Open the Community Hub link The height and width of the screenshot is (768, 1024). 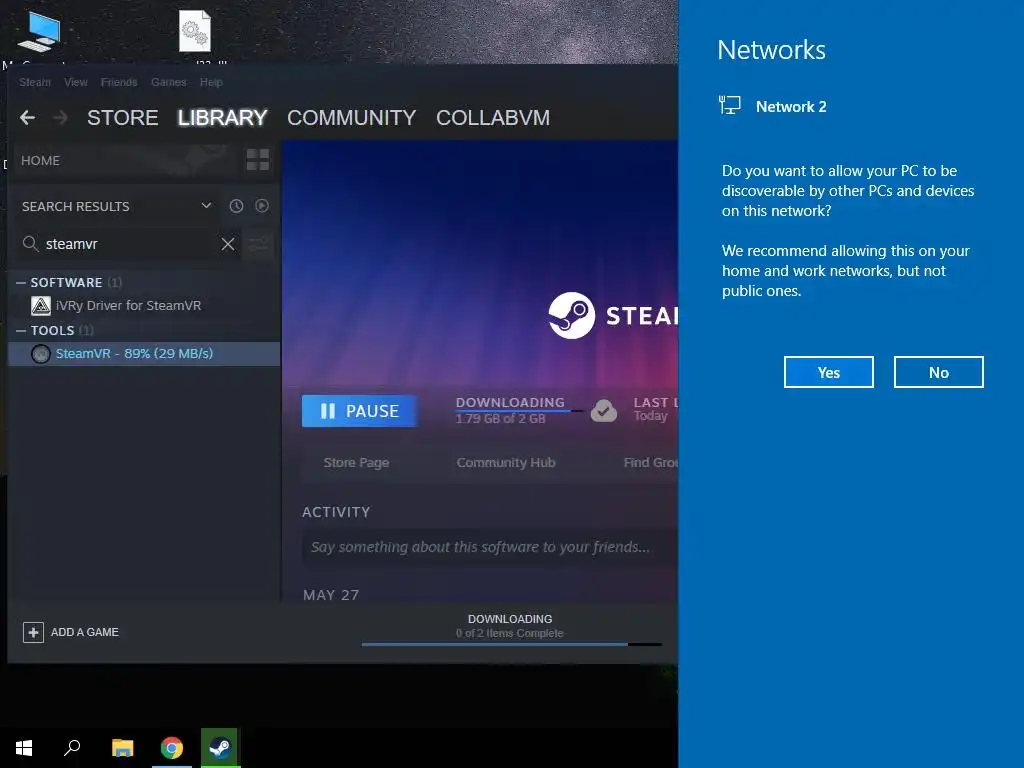(x=506, y=462)
